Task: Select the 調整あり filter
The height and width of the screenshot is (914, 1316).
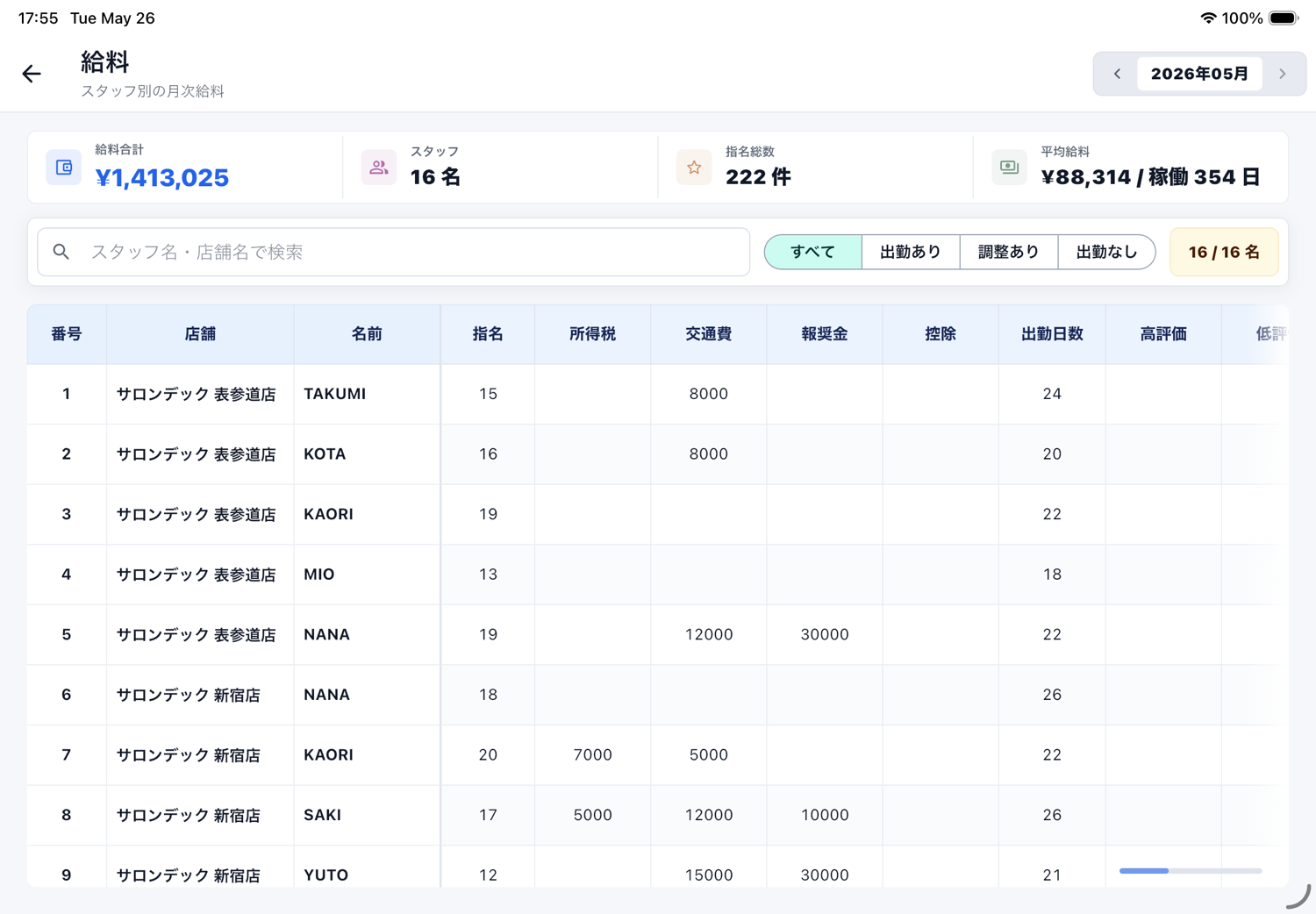Action: tap(1009, 252)
